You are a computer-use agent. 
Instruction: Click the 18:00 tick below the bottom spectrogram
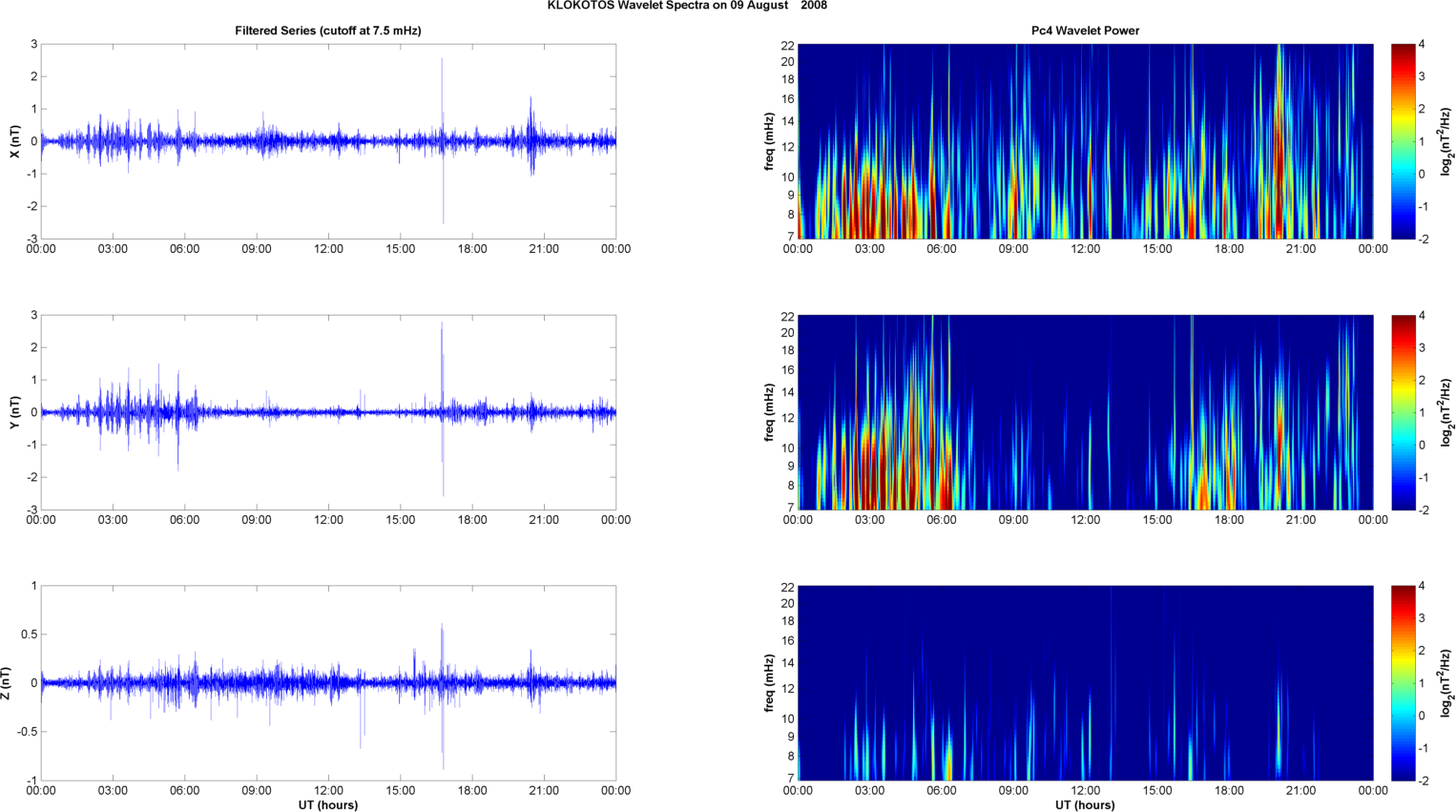pyautogui.click(x=1229, y=791)
